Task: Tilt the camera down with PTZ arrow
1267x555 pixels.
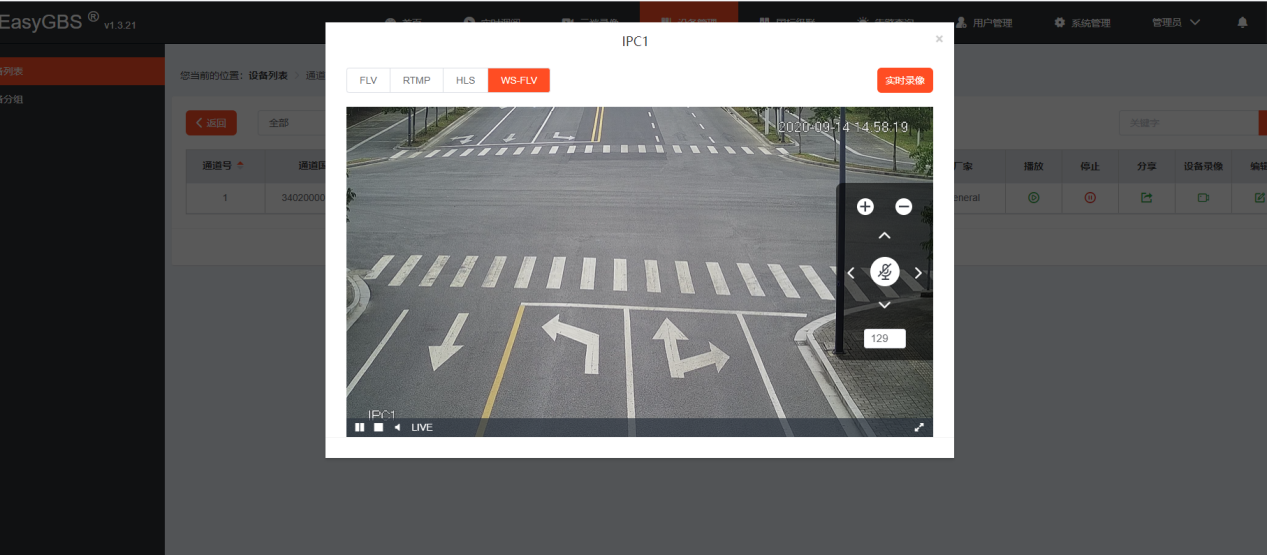Action: [x=884, y=305]
